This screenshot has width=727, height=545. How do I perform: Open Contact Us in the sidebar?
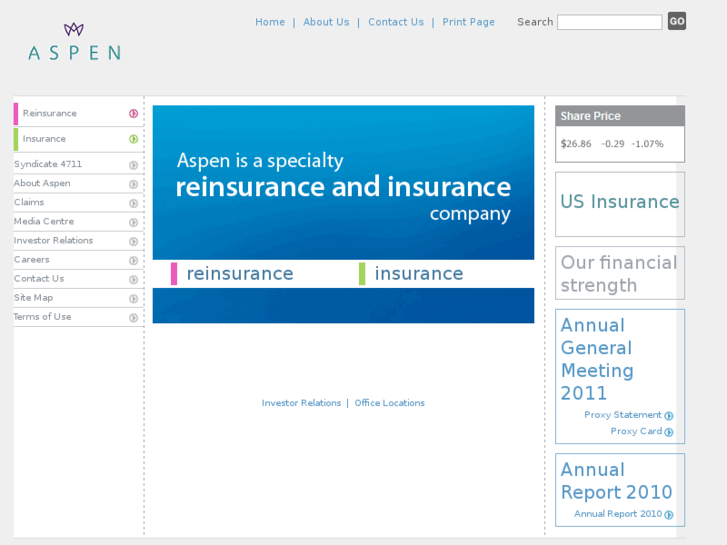coord(39,278)
